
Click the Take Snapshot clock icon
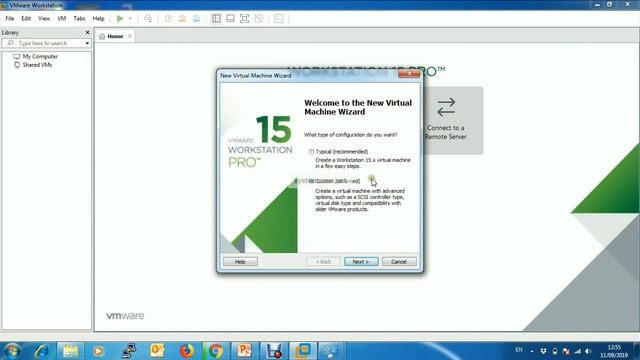pyautogui.click(x=168, y=18)
